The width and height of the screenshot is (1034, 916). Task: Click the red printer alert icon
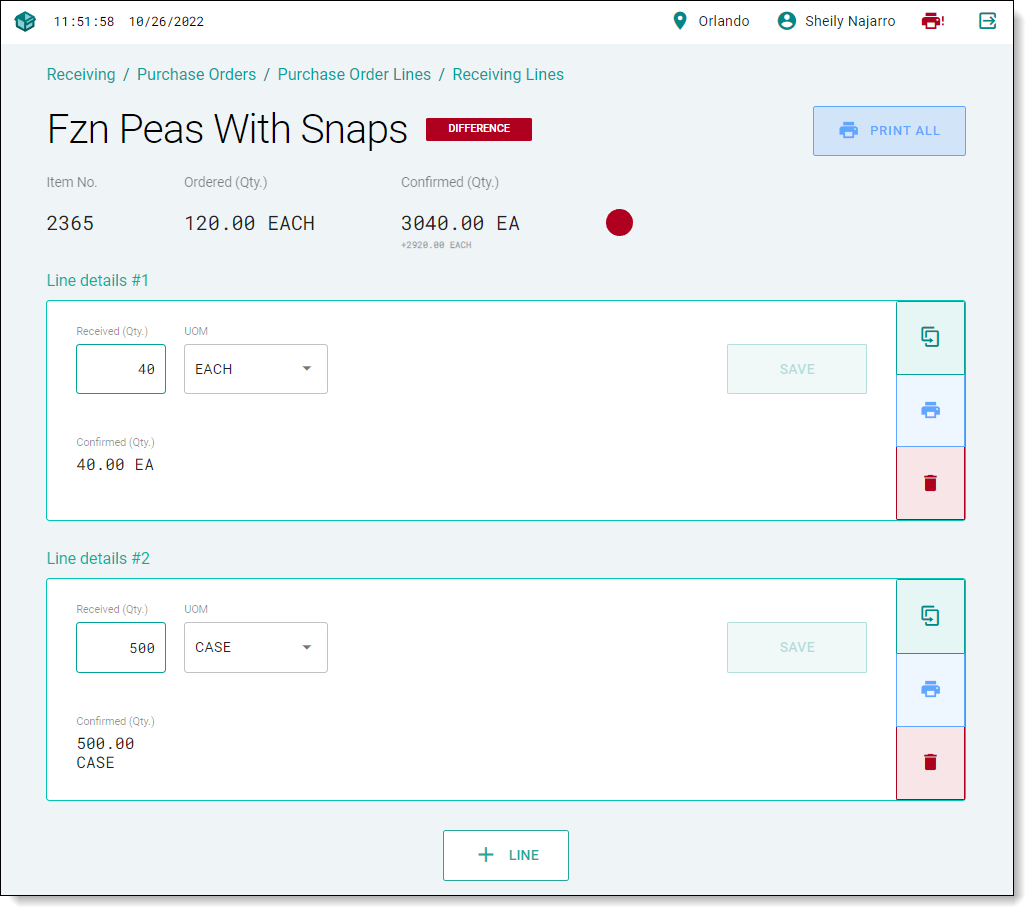coord(932,21)
